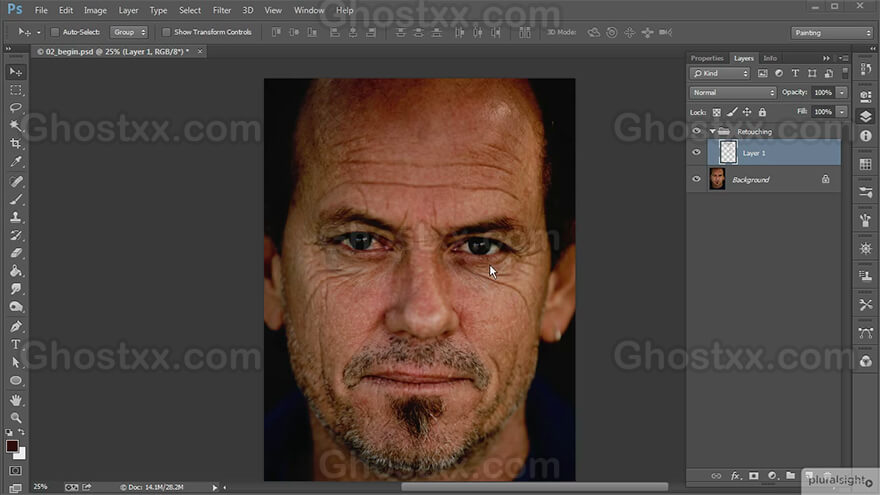Screen dimensions: 880x495
Task: Open the layer filter Kind dropdown
Action: click(x=719, y=74)
